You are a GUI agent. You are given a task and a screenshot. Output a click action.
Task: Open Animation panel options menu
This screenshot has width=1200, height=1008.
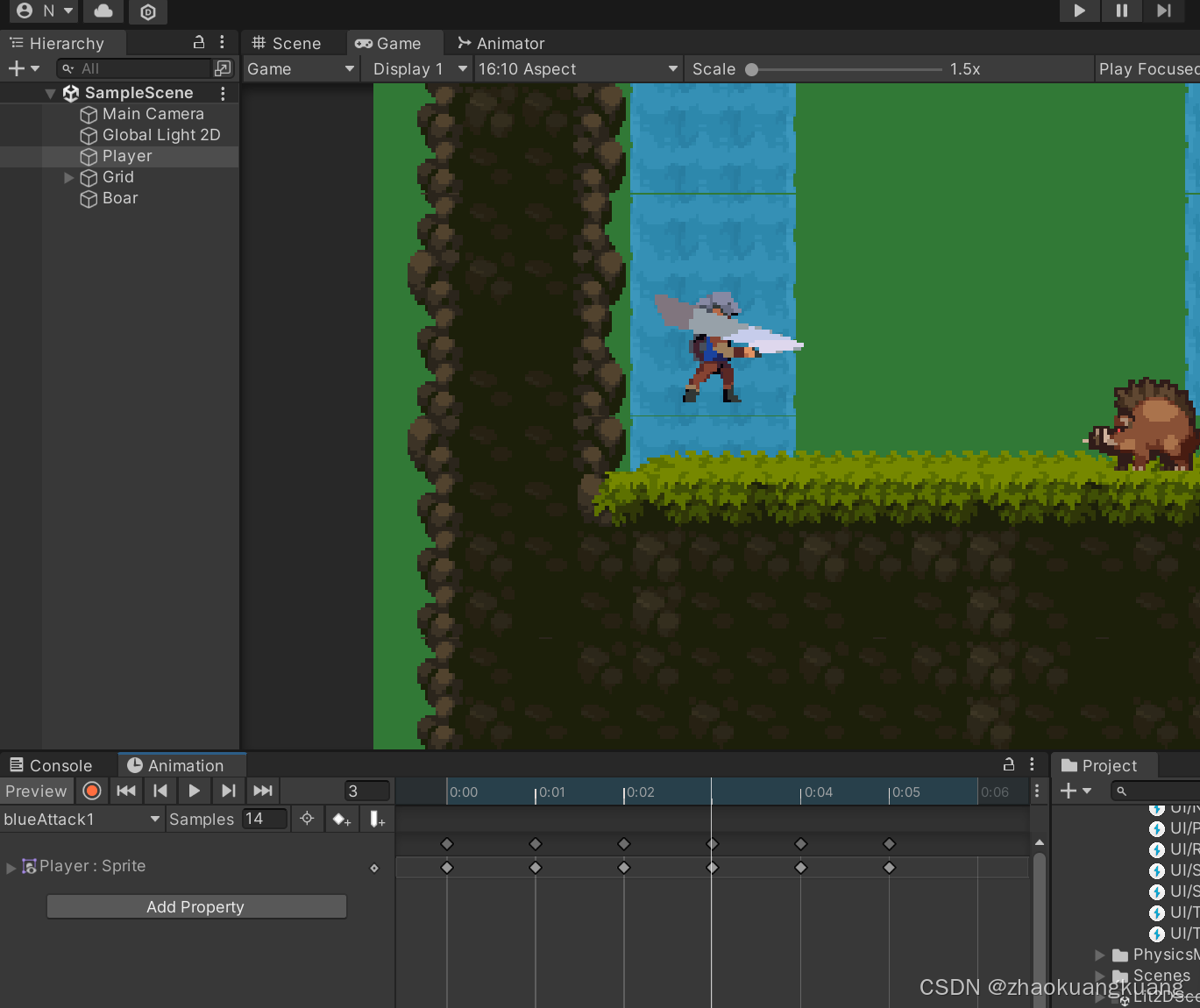click(x=1032, y=764)
